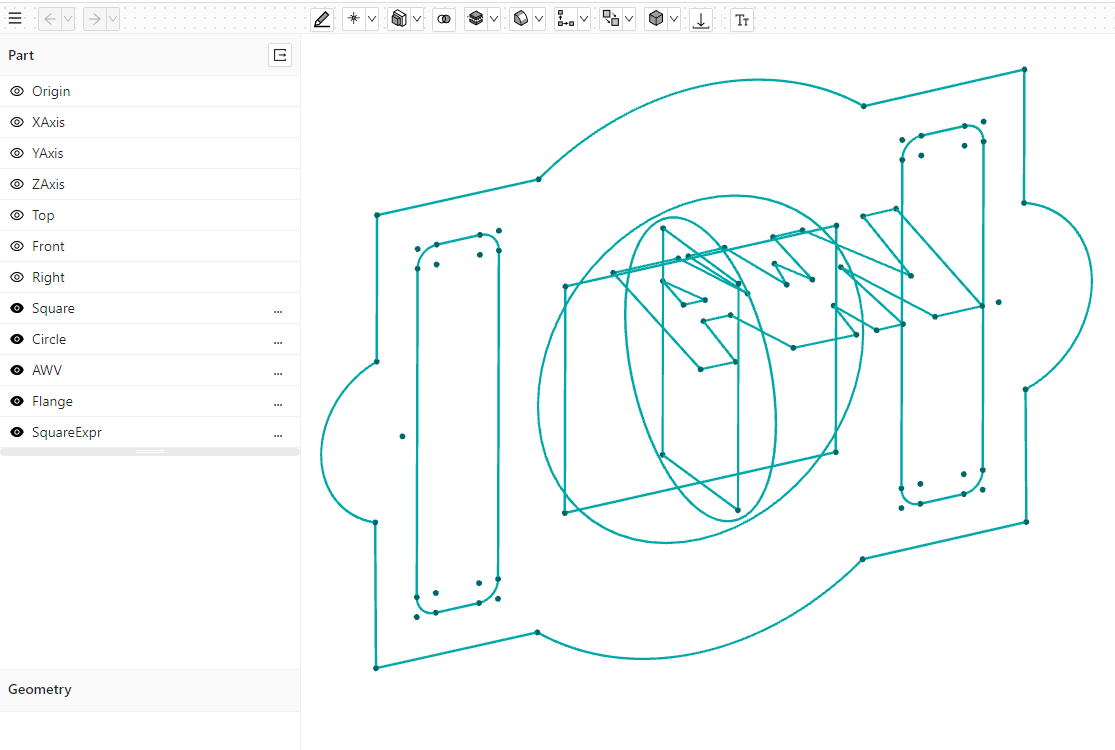Screen dimensions: 1115x750
Task: Select the sketch pencil tool
Action: coord(321,19)
